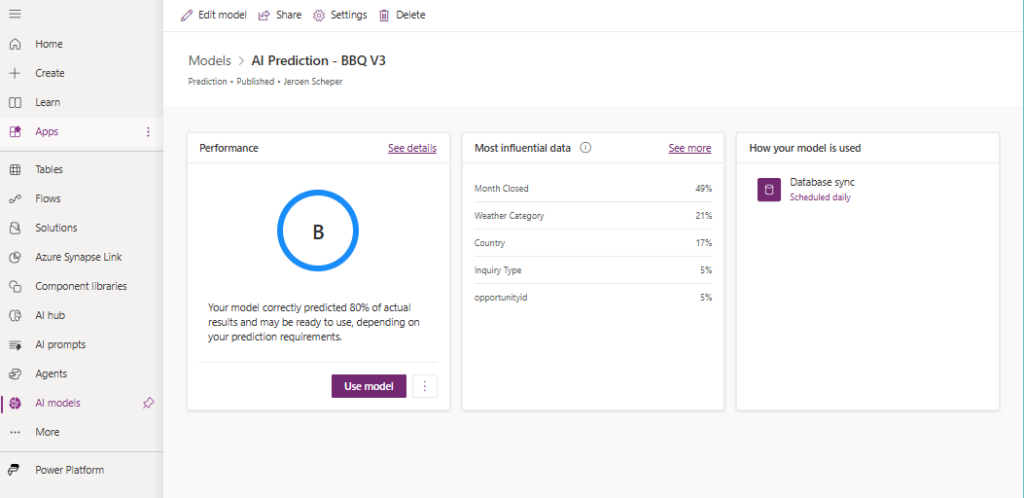Click the Agents icon in sidebar
Viewport: 1024px width, 498px height.
(x=15, y=374)
